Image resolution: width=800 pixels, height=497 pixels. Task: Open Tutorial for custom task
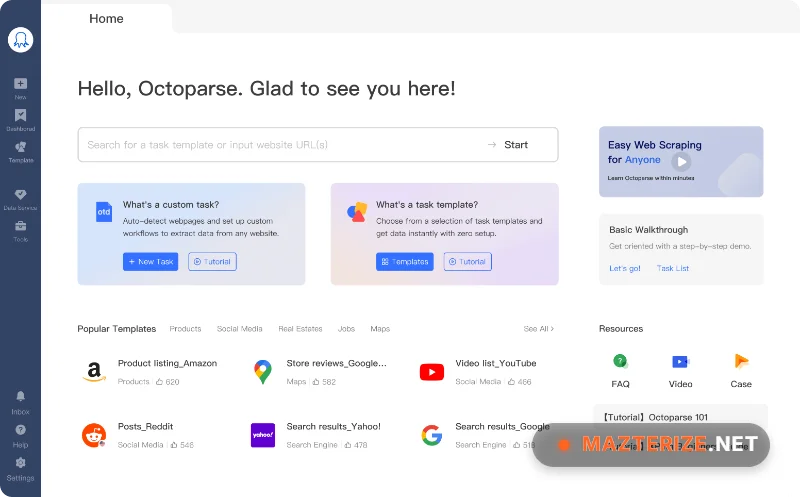point(212,261)
